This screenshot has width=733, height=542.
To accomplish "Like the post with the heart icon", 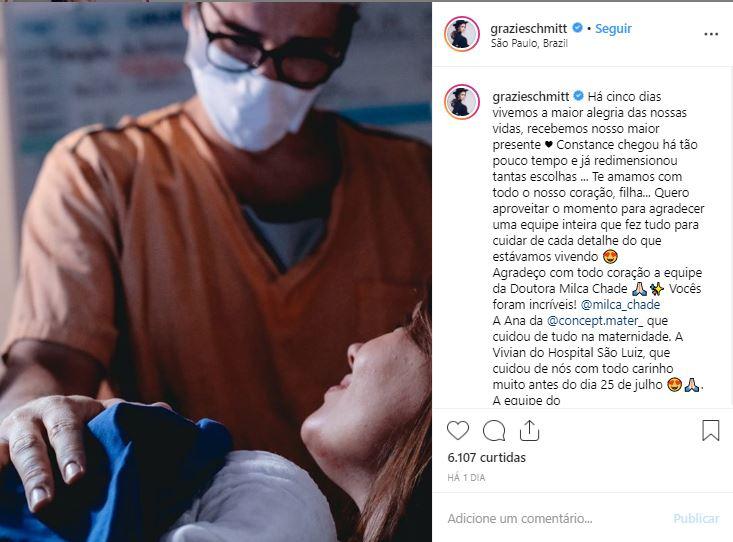I will click(458, 430).
